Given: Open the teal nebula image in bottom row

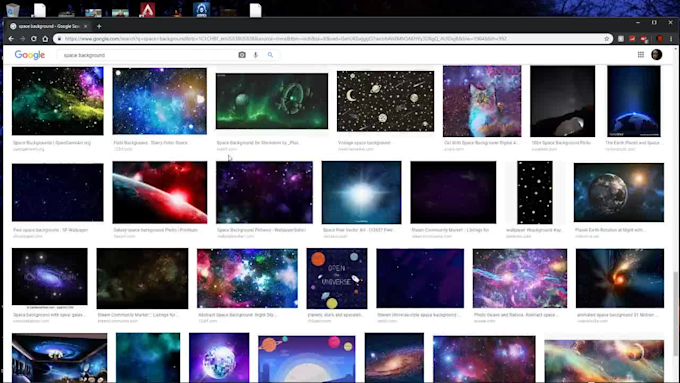Looking at the screenshot, I should point(148,358).
